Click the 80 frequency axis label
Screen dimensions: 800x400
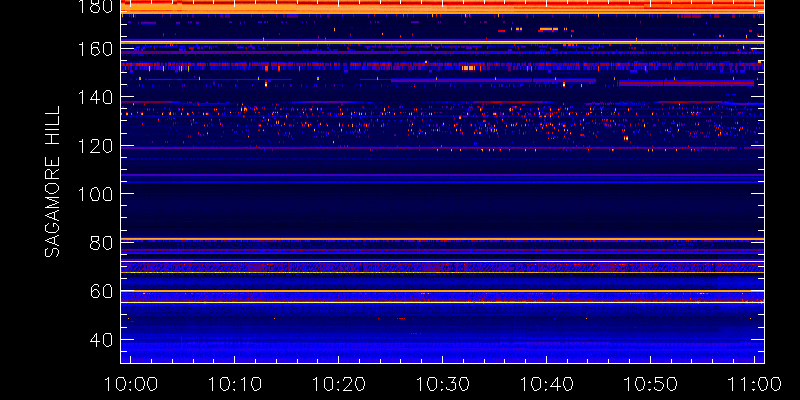point(101,242)
